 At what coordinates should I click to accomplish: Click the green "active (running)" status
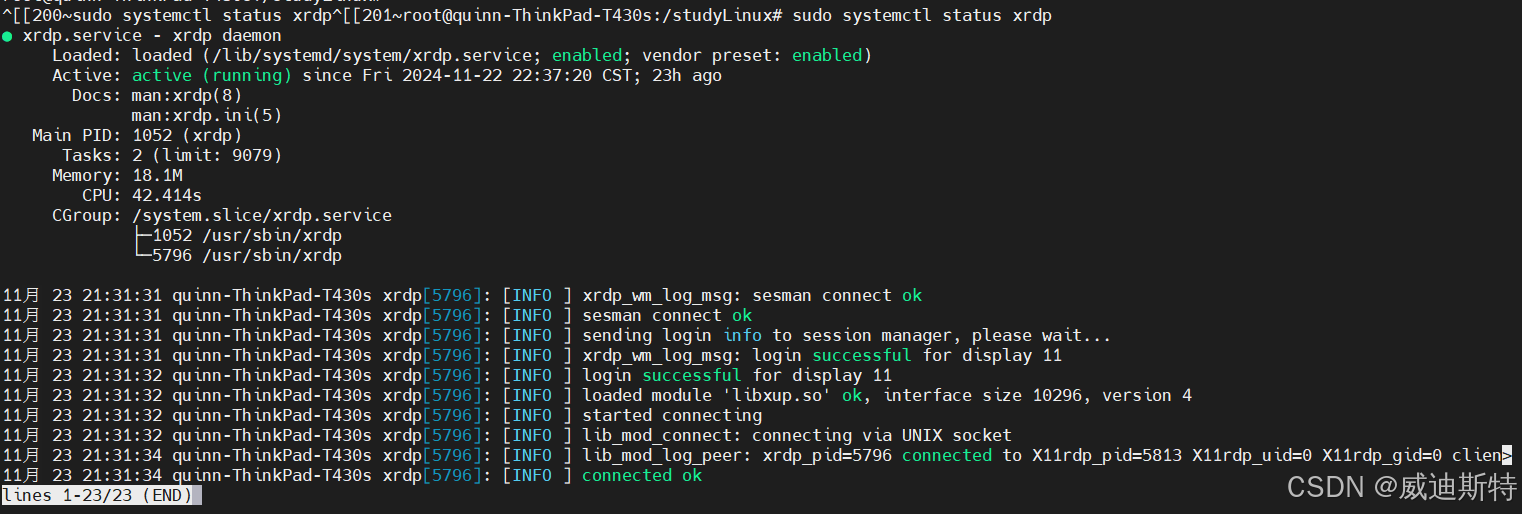212,76
